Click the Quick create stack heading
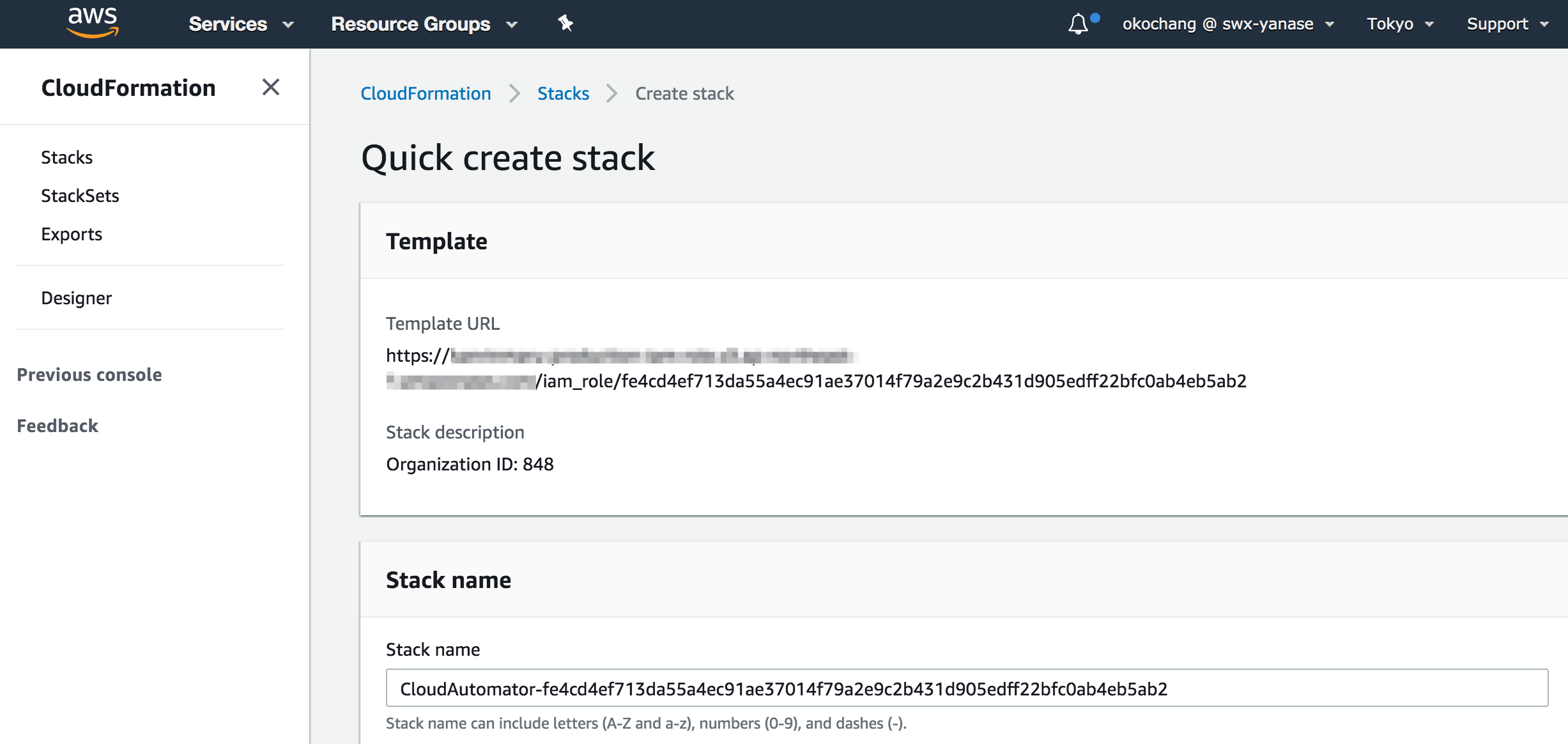This screenshot has width=1568, height=744. click(x=508, y=157)
